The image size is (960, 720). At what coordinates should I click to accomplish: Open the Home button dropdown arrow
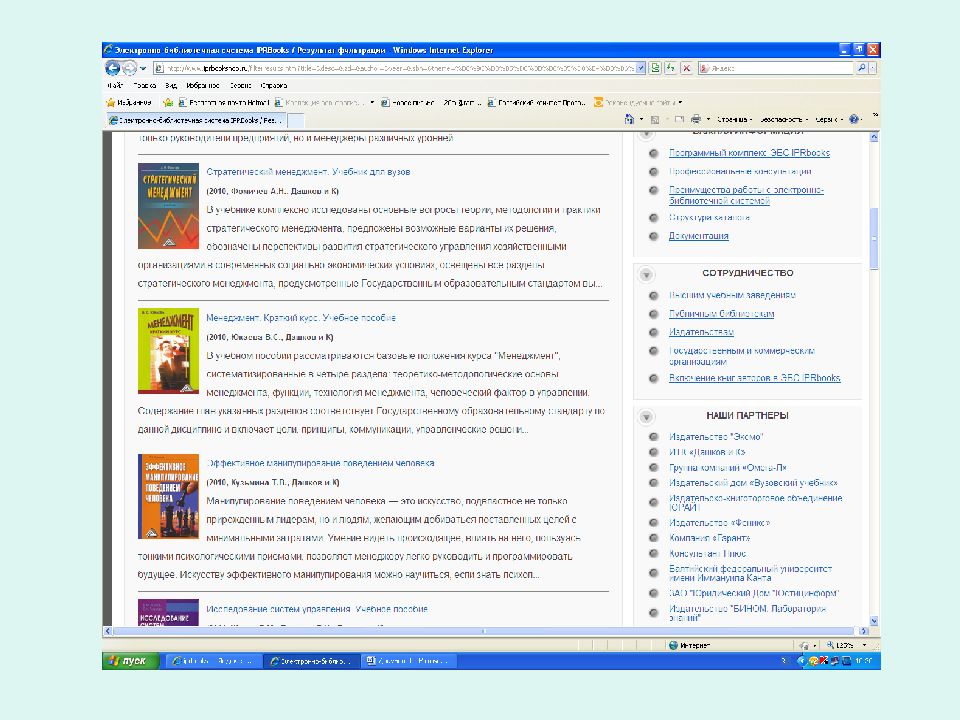tap(641, 119)
